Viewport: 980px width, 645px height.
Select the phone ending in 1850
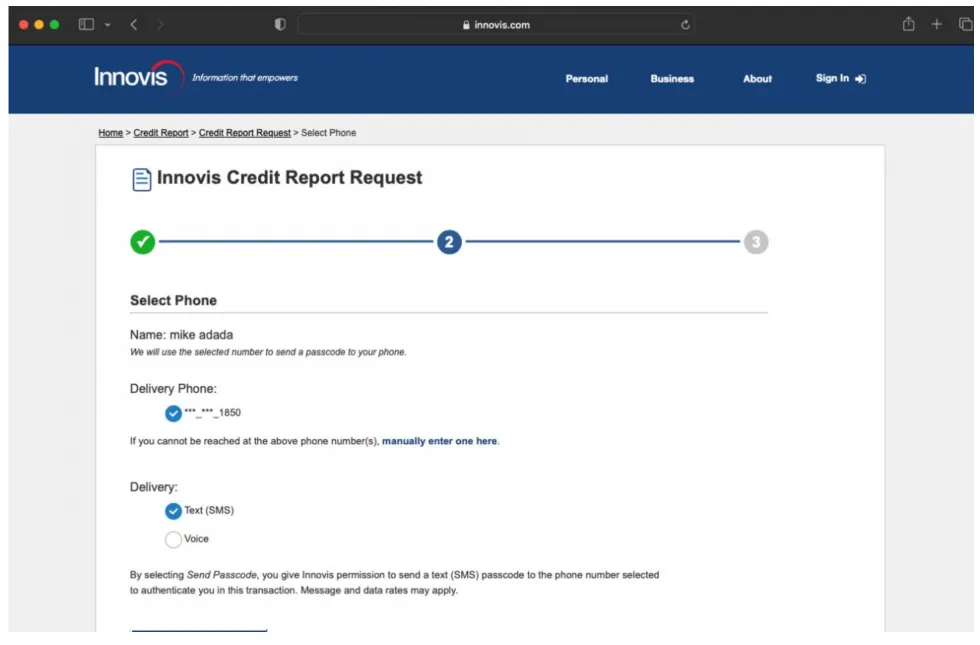click(x=173, y=413)
